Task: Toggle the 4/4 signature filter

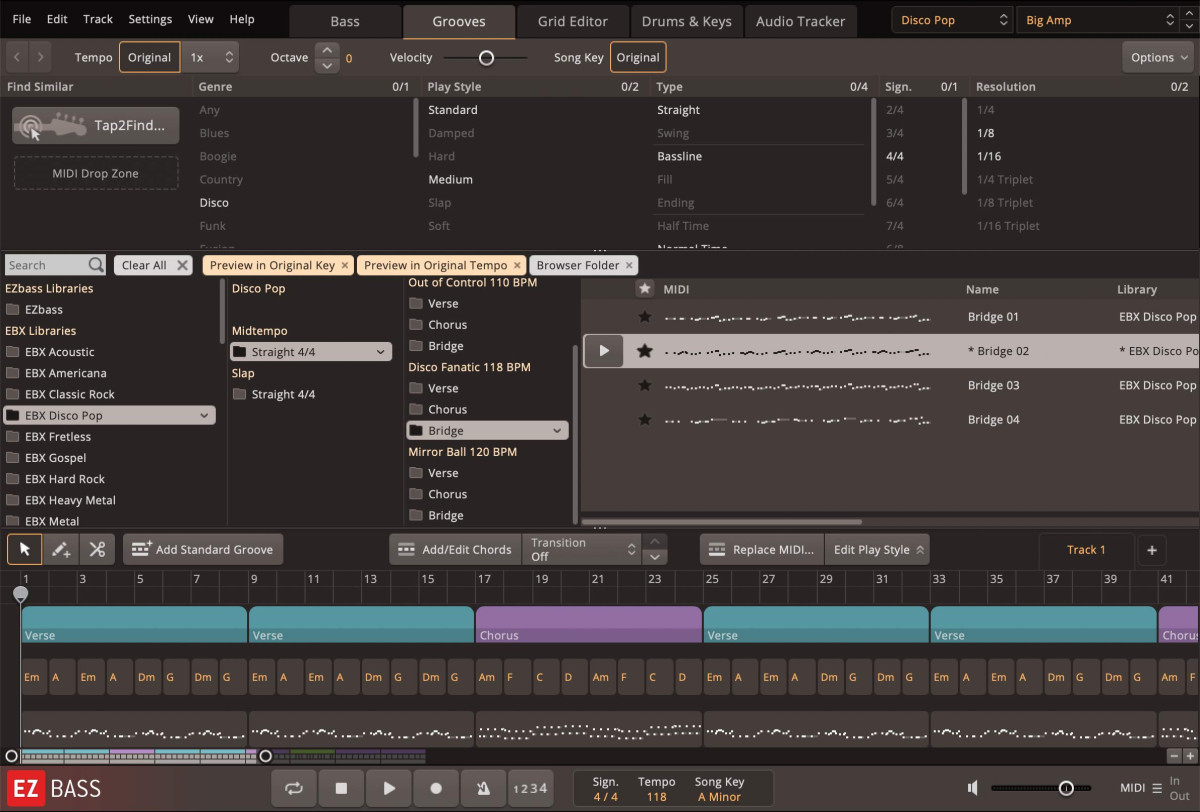Action: [894, 157]
